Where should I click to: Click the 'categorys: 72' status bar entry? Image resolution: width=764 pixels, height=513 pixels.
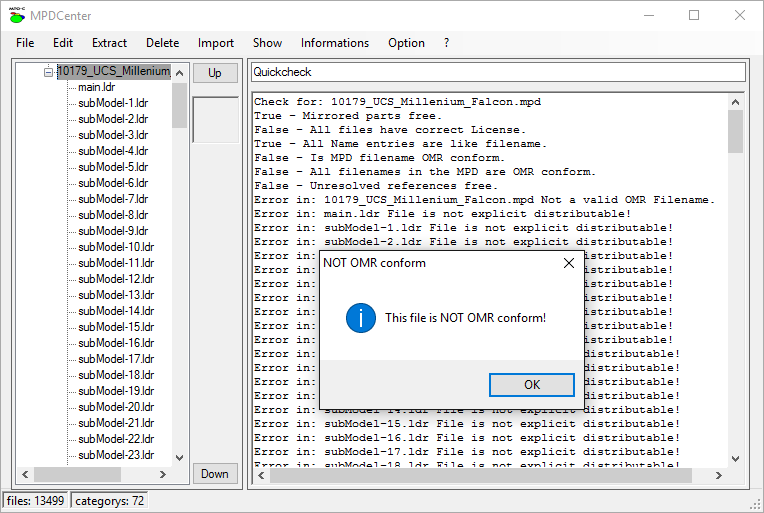(109, 501)
